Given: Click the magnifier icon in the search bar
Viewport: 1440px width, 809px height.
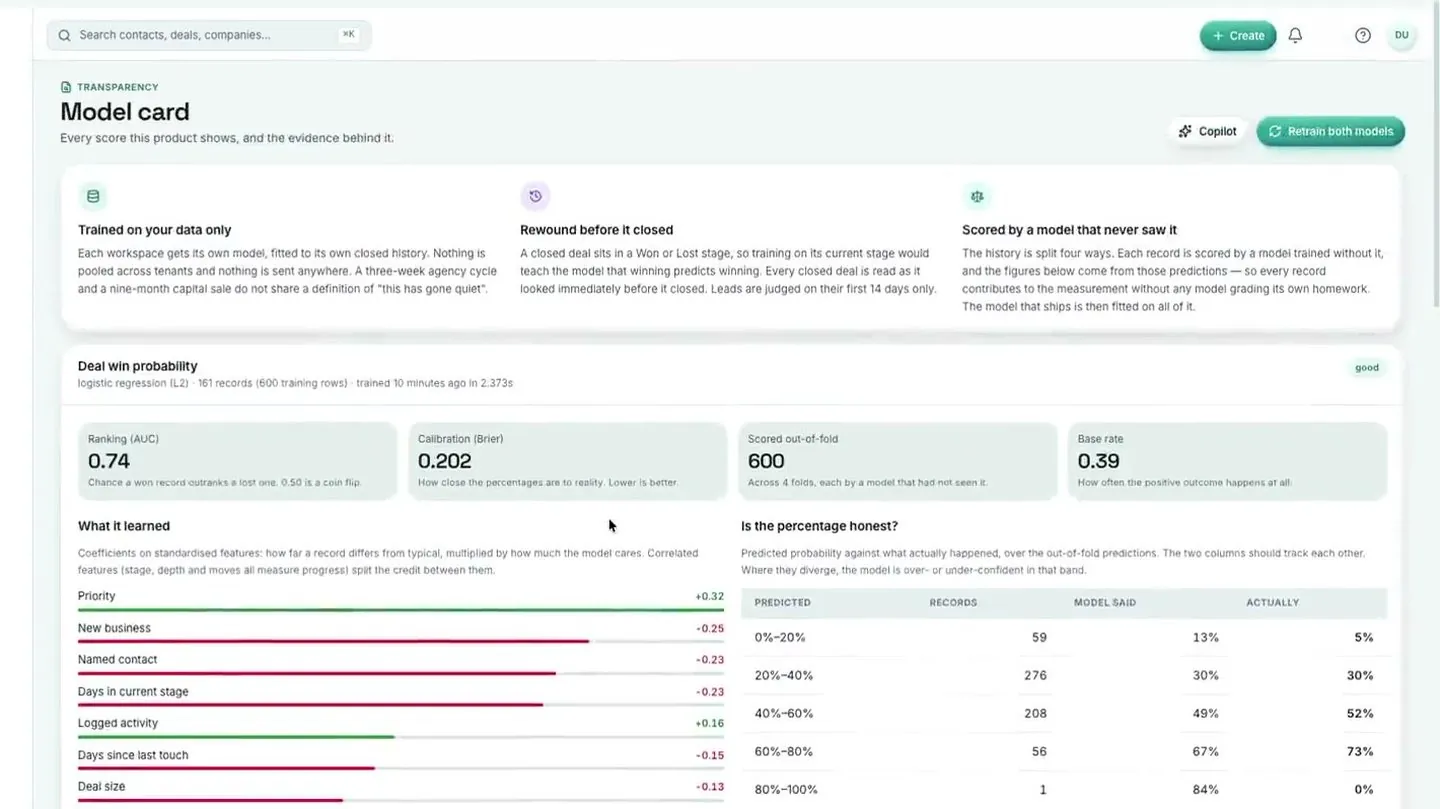Looking at the screenshot, I should click(64, 35).
